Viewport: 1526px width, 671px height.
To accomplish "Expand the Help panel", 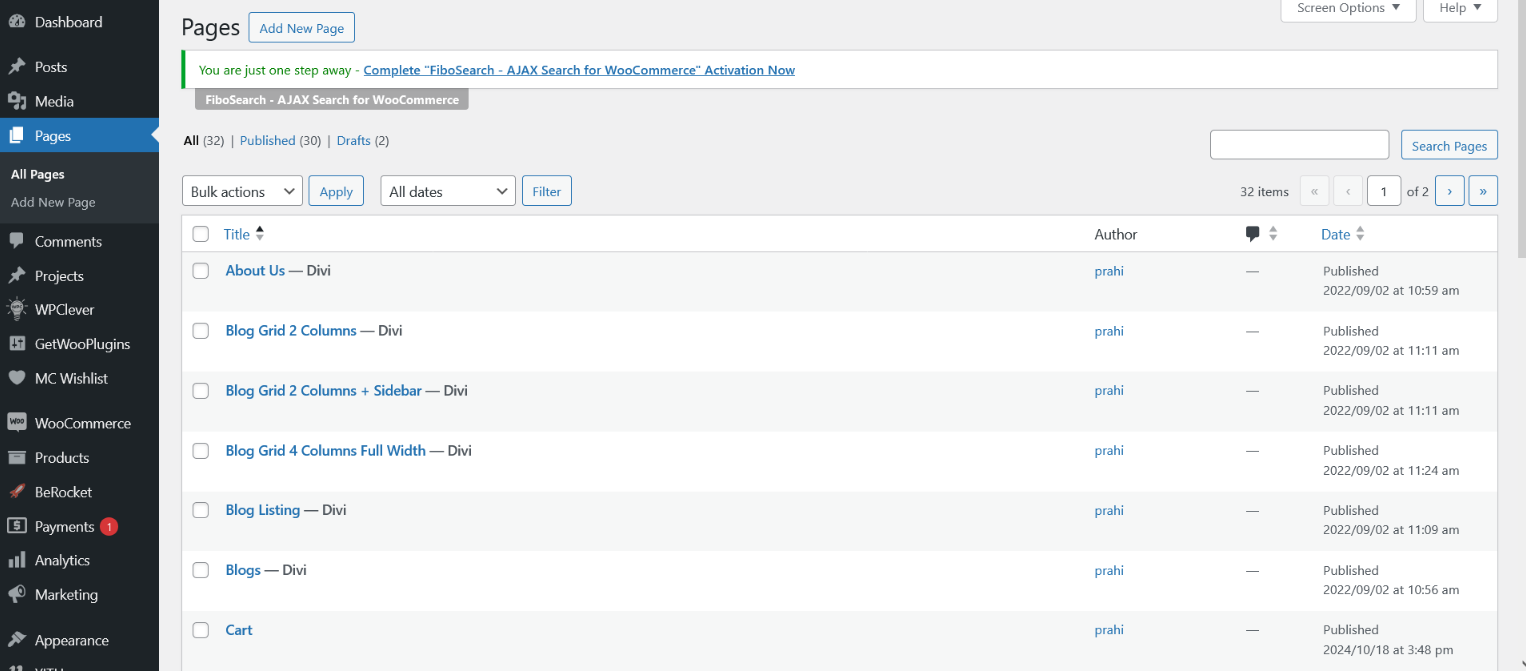I will pyautogui.click(x=1461, y=9).
